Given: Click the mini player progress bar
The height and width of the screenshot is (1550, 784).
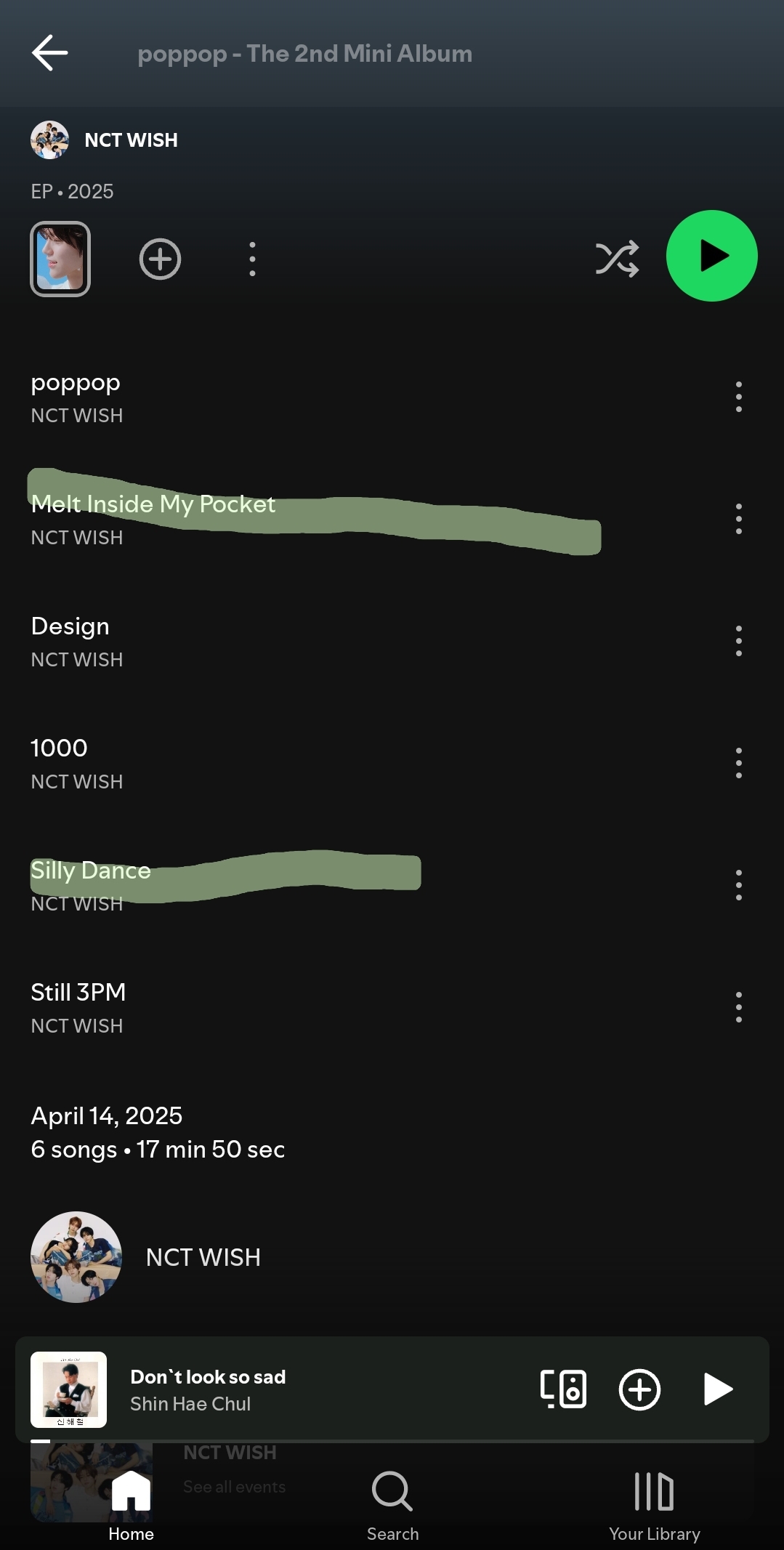Looking at the screenshot, I should tap(392, 1440).
